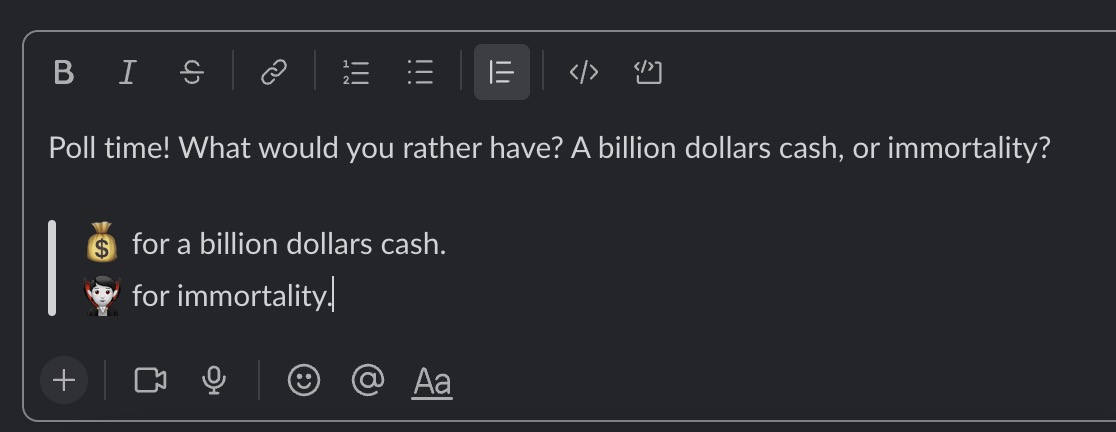
Task: Toggle the active blockquote formatting
Action: (501, 73)
